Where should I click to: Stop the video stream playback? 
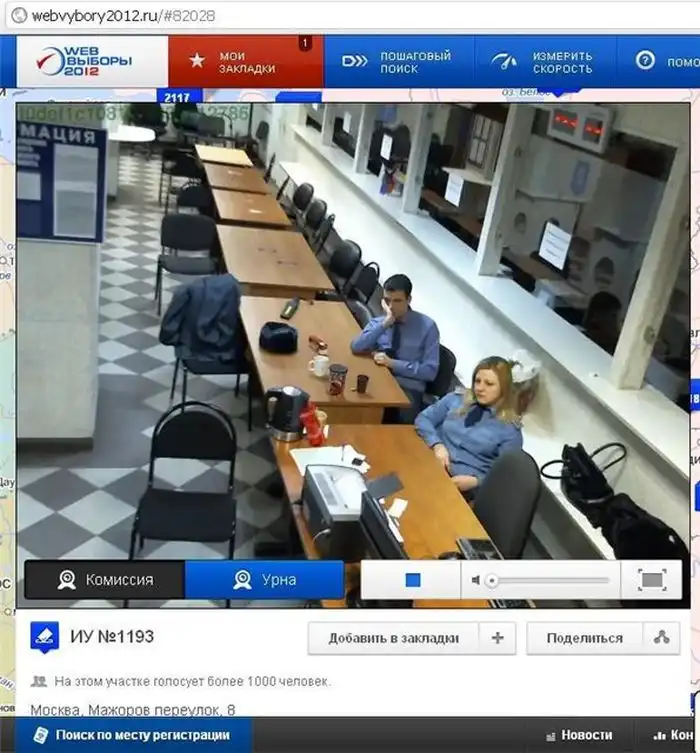[412, 580]
